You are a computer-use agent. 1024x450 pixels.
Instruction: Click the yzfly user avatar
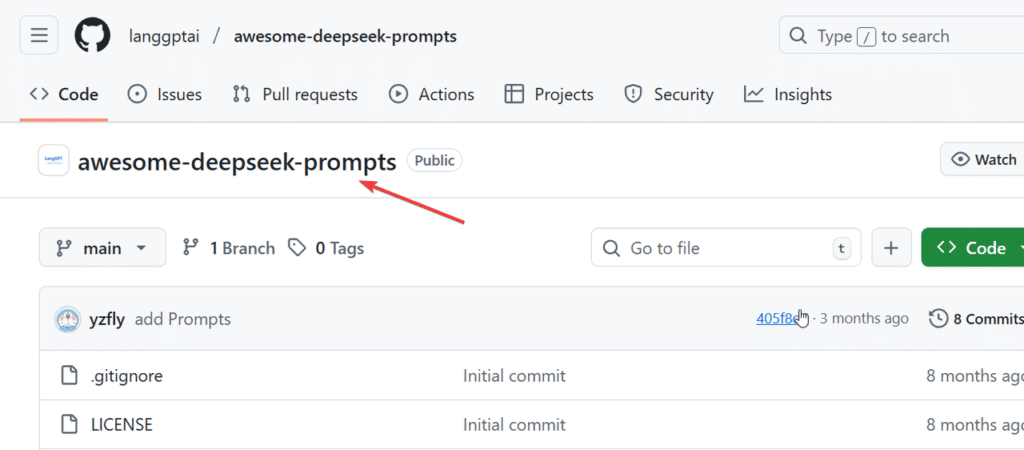point(68,319)
